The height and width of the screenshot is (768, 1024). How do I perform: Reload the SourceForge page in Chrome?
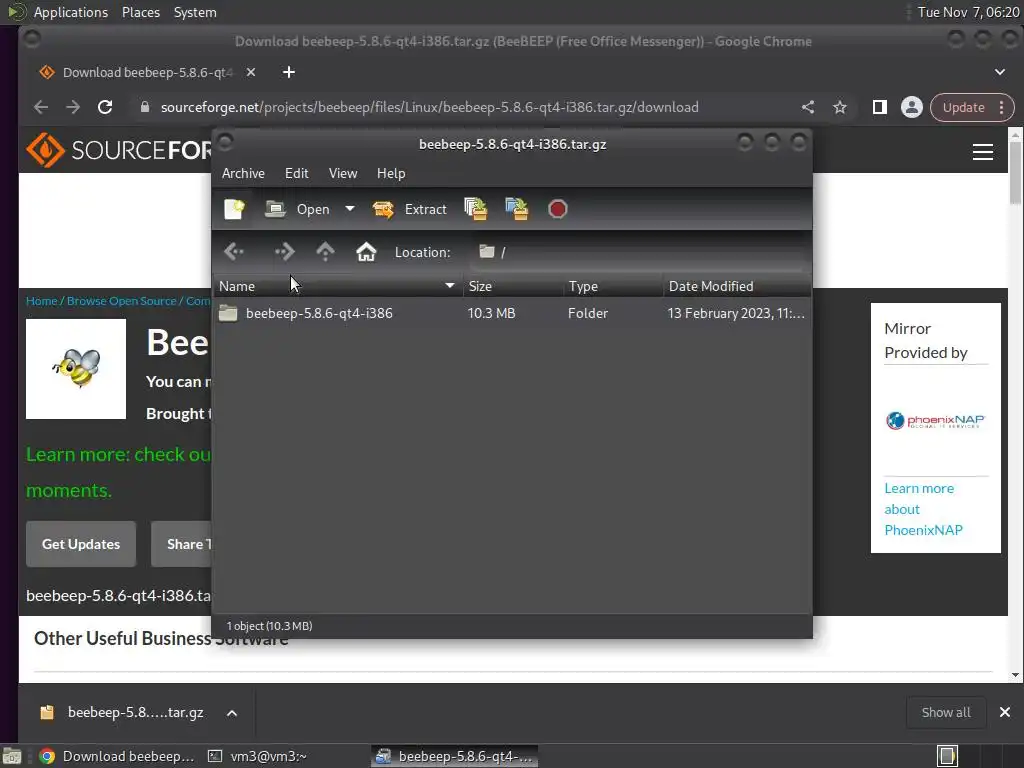[x=105, y=107]
